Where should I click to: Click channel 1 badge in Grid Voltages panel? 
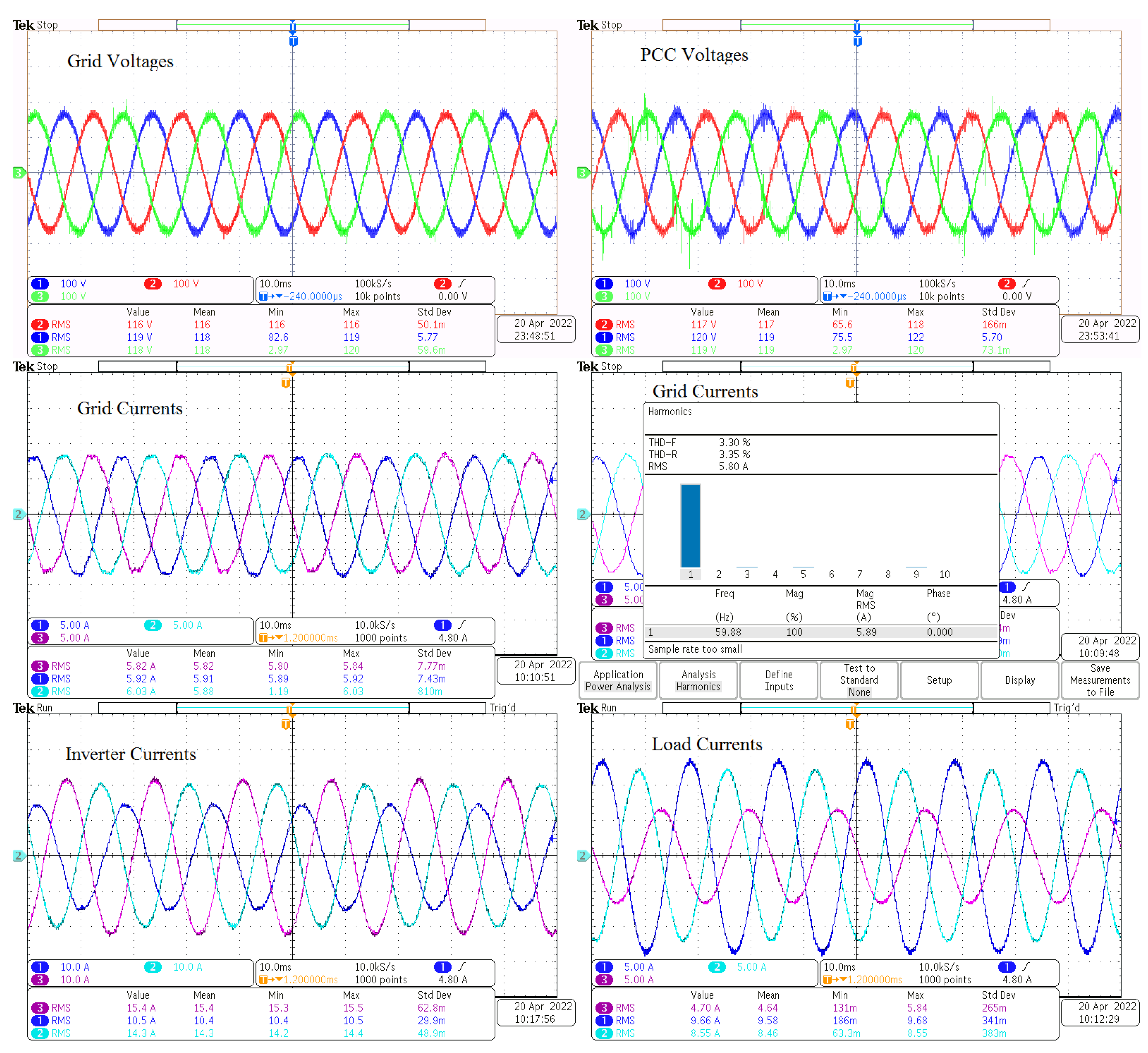pyautogui.click(x=40, y=284)
